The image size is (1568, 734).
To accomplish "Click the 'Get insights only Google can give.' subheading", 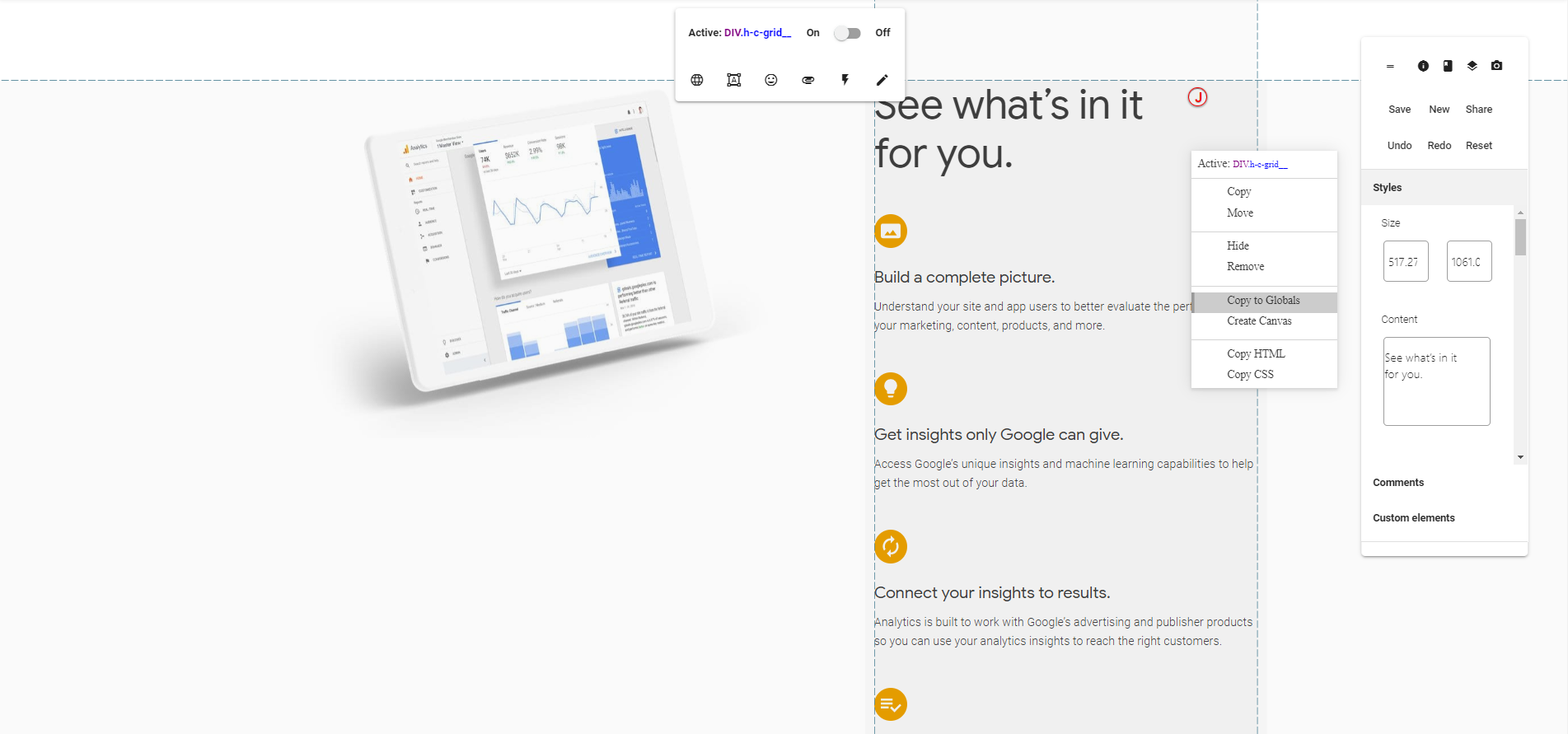I will coord(999,435).
